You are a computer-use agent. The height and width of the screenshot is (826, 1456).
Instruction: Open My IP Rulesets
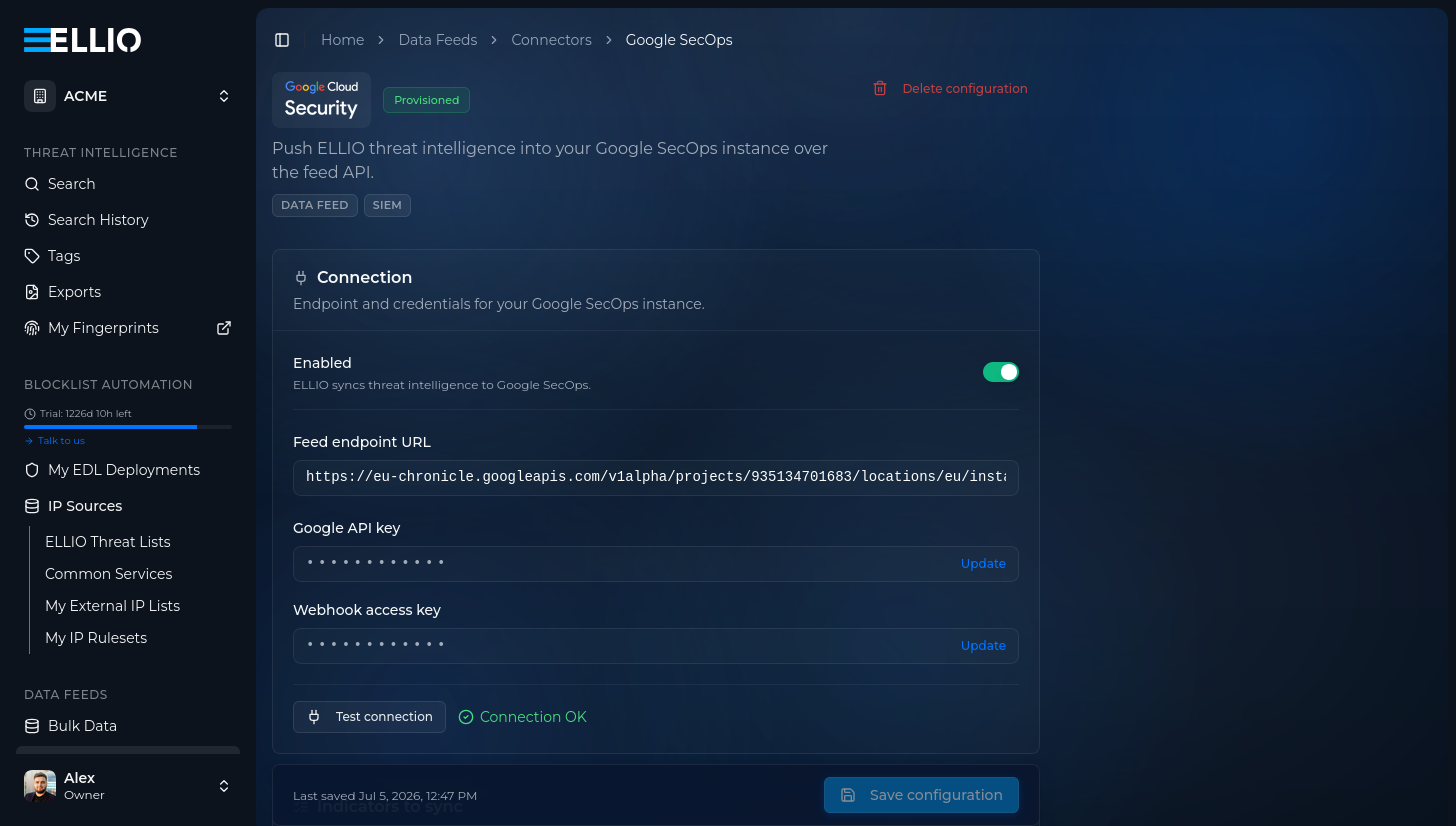click(96, 638)
